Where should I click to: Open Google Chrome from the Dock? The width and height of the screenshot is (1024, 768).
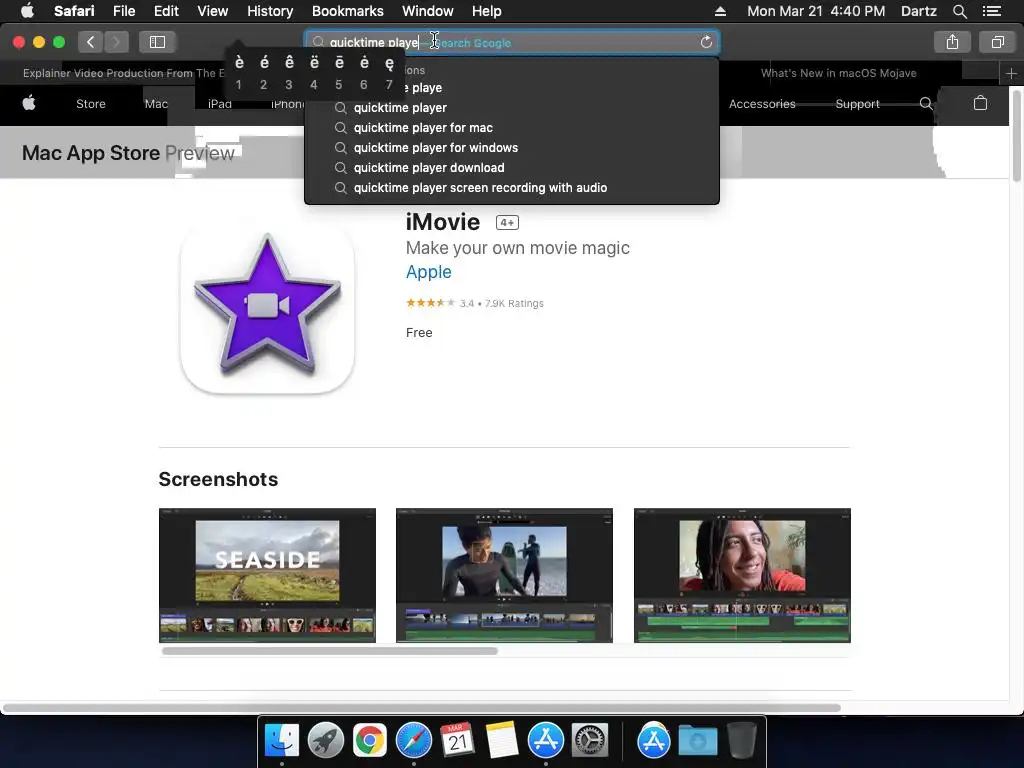pos(370,741)
